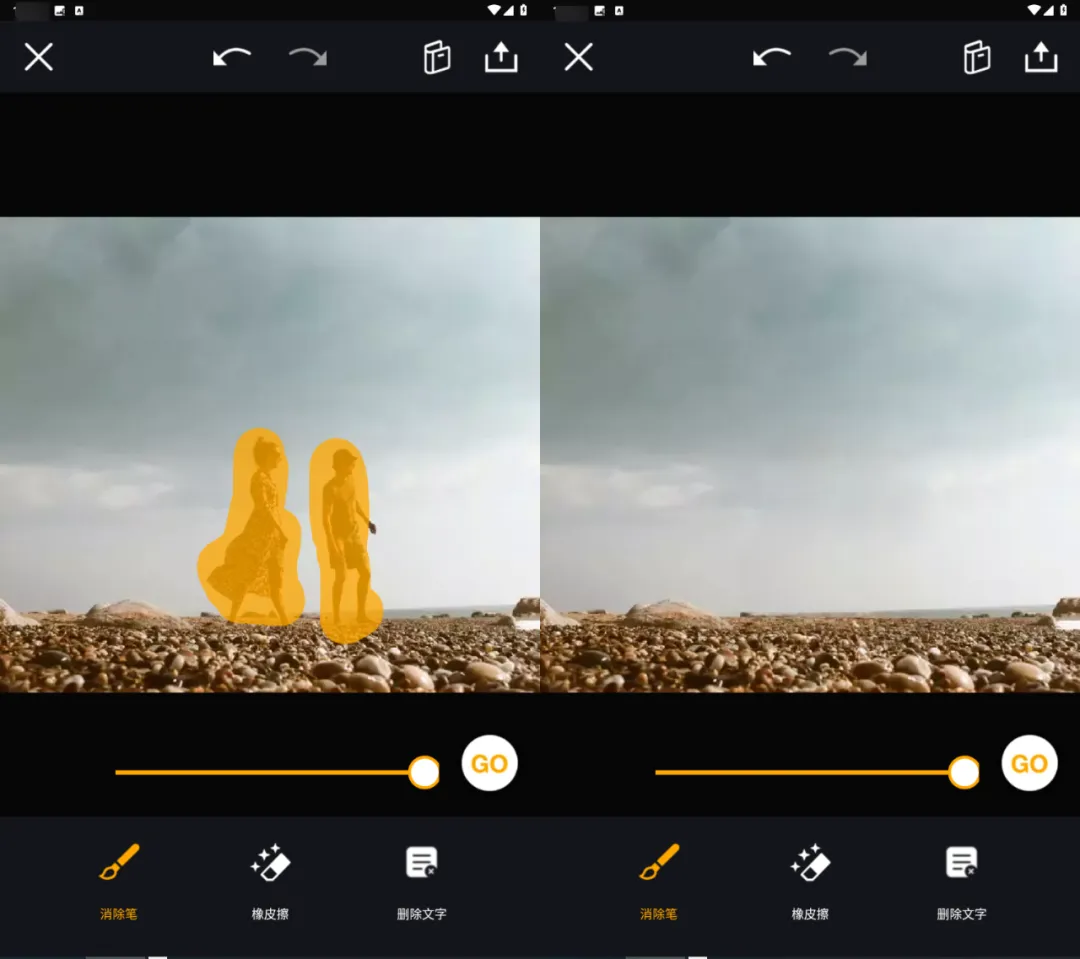Choose 删除文字 tool in right screen
This screenshot has width=1080, height=959.
[x=962, y=881]
